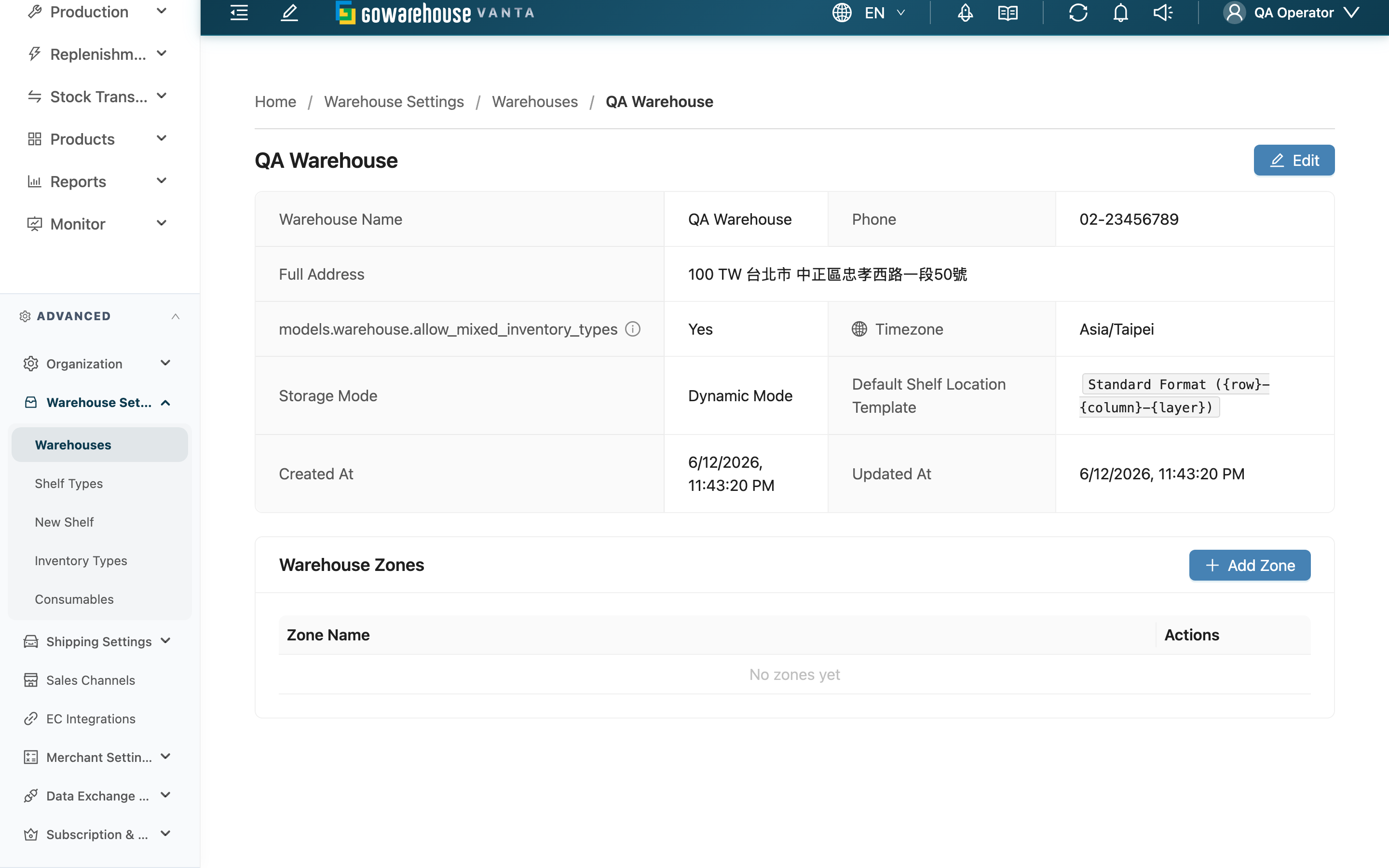Viewport: 1389px width, 868px height.
Task: Click the Reports chart icon
Action: [34, 181]
